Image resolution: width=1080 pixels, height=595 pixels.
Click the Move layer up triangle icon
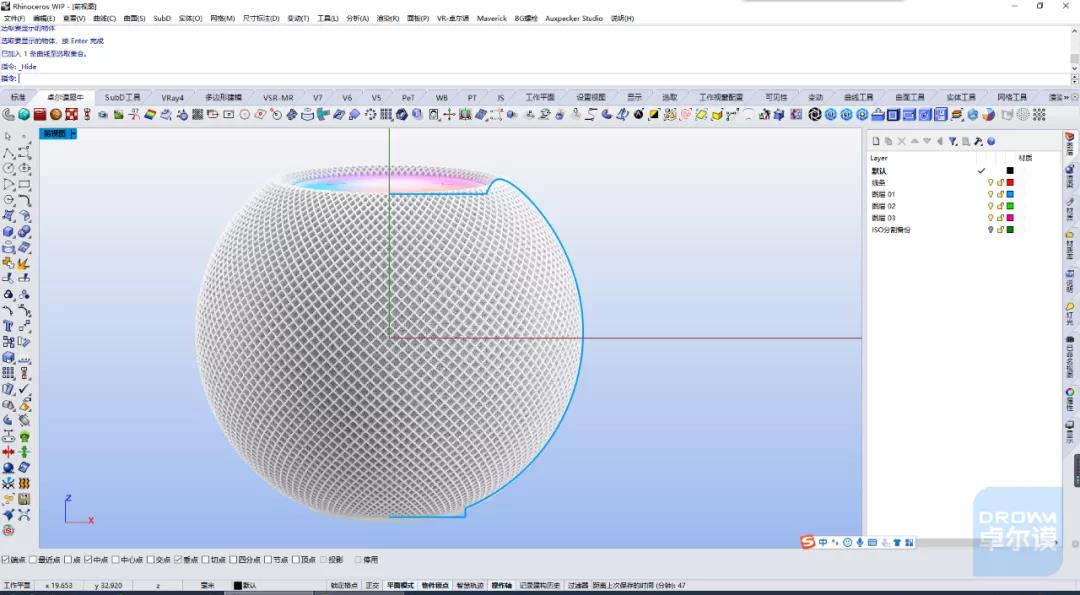915,141
